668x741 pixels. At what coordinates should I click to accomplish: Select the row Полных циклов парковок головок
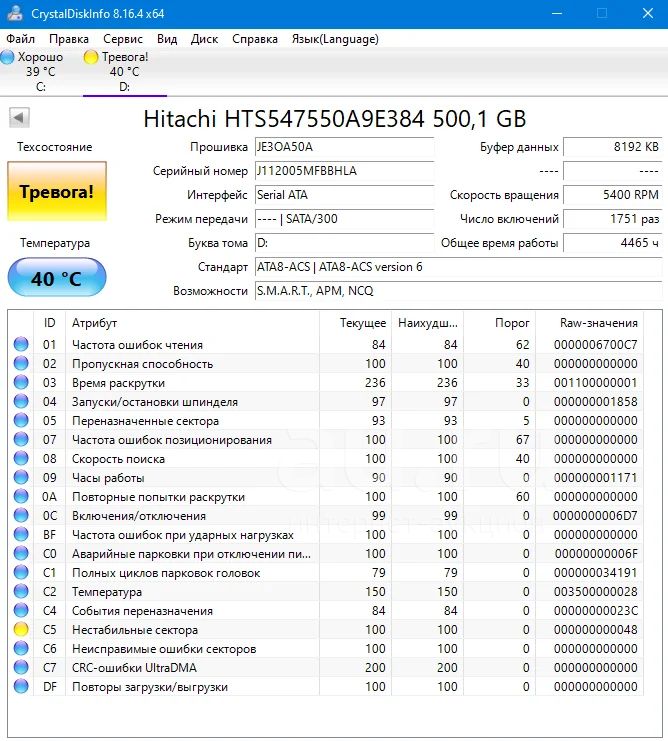point(326,572)
